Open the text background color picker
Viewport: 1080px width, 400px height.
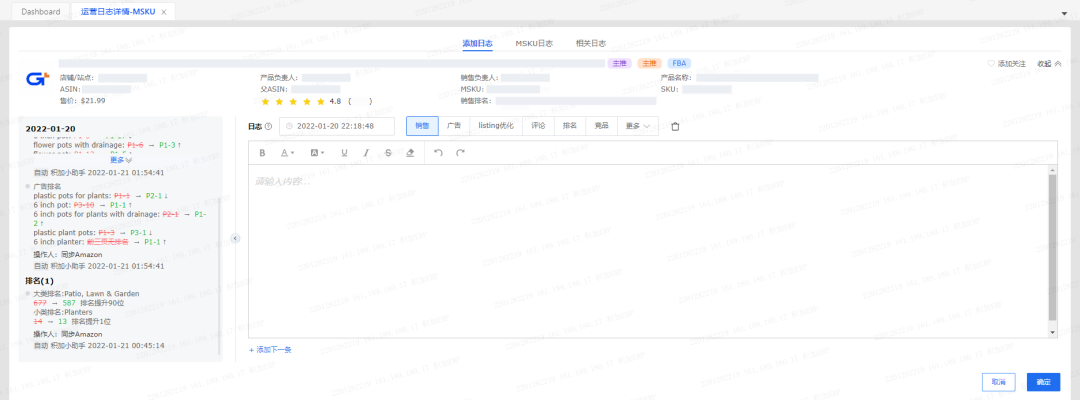316,153
